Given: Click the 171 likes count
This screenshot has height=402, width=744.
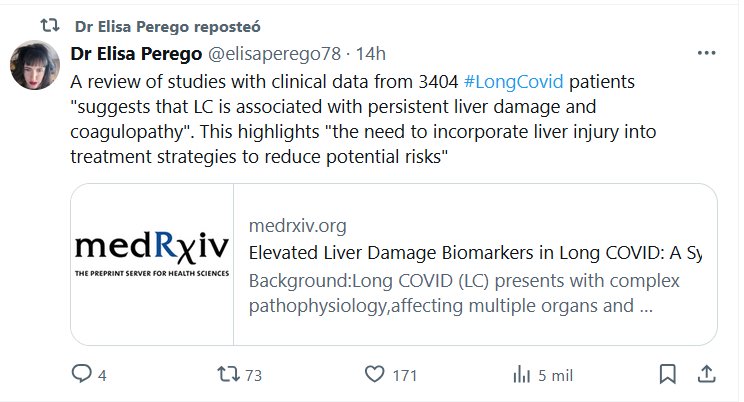Looking at the screenshot, I should (x=404, y=375).
